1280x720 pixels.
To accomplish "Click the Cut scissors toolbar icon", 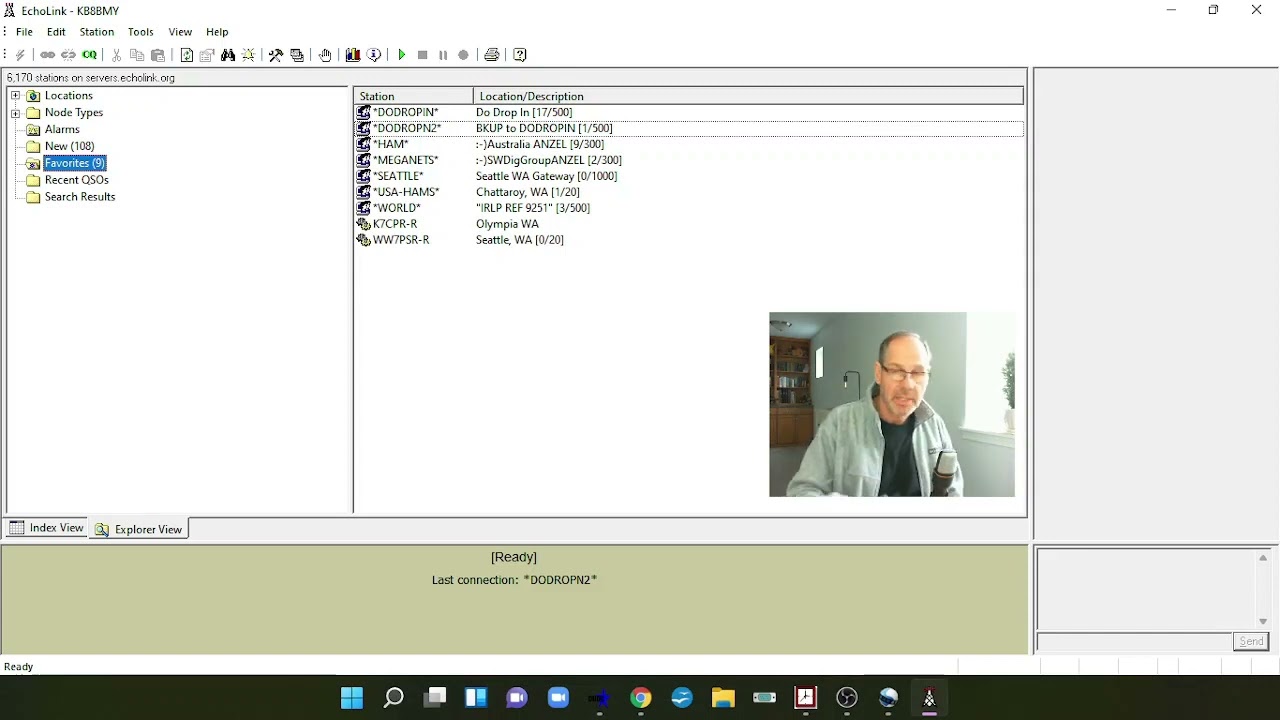I will tap(116, 55).
